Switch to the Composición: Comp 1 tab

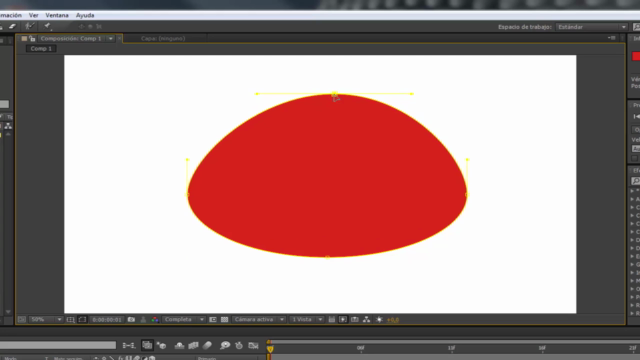pos(71,38)
